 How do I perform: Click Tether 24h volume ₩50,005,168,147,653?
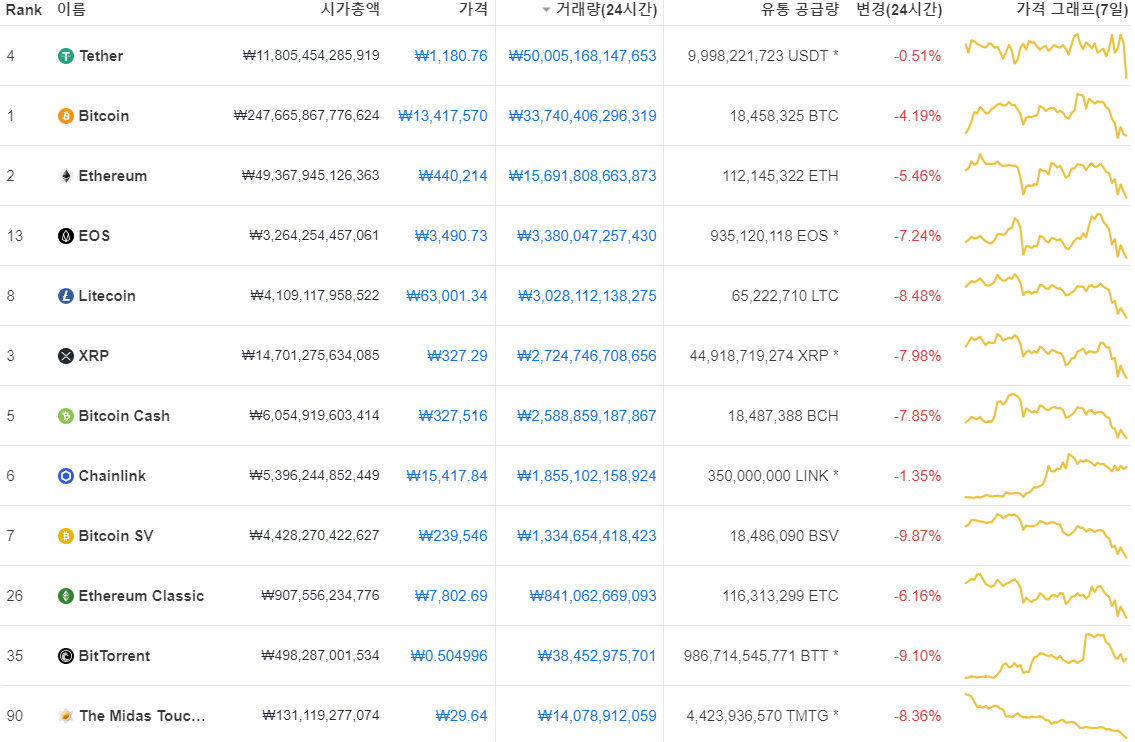(582, 56)
